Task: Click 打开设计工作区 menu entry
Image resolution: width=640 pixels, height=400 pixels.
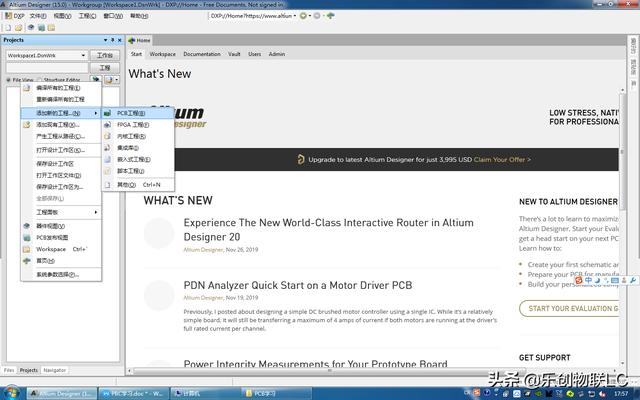Action: point(61,150)
